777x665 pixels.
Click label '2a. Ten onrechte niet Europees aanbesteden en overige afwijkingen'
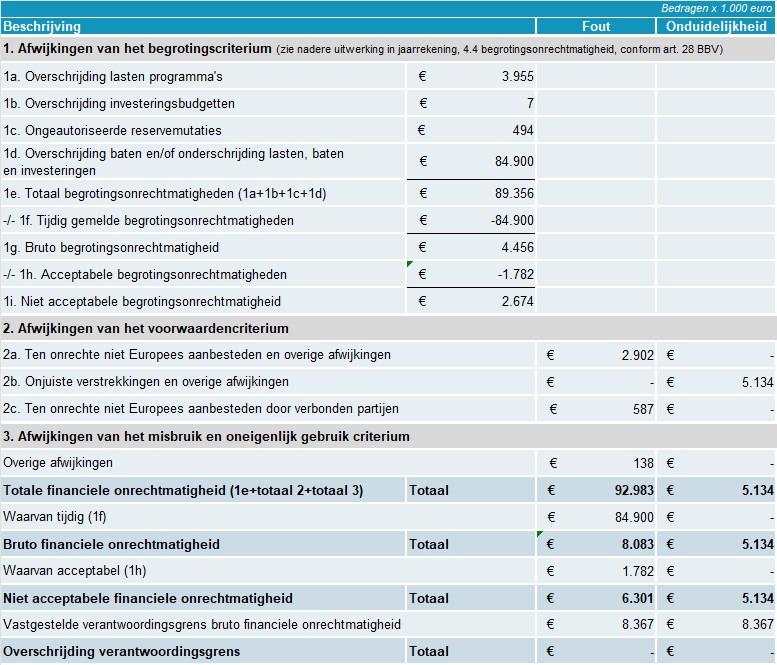(x=197, y=355)
